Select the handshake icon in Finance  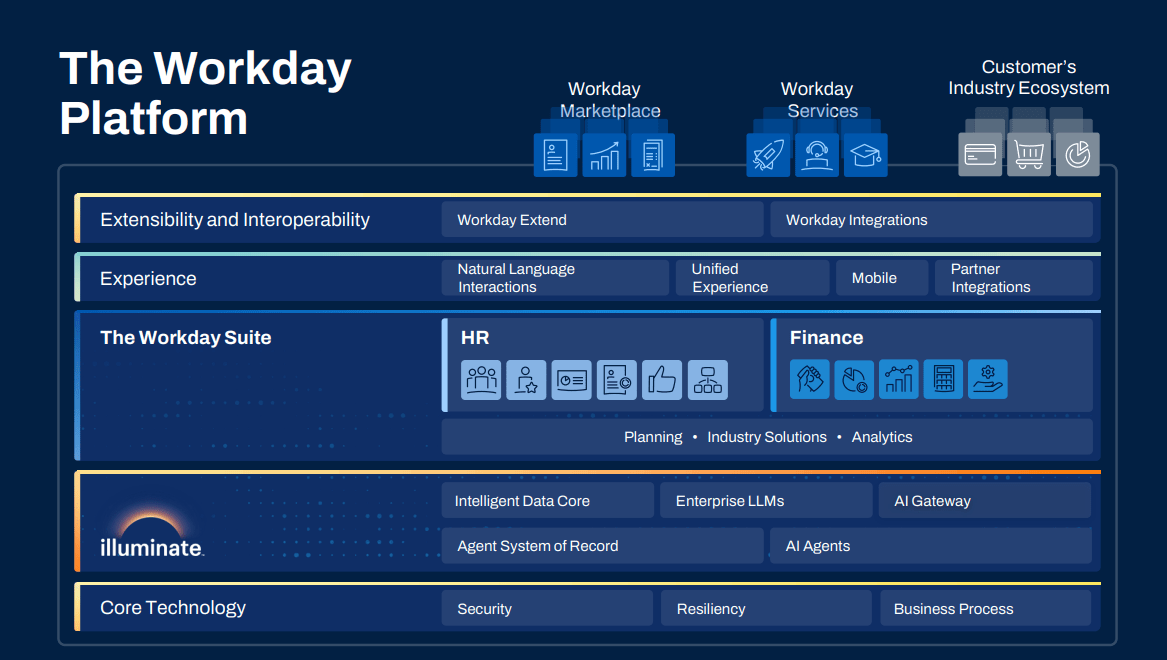[x=809, y=379]
